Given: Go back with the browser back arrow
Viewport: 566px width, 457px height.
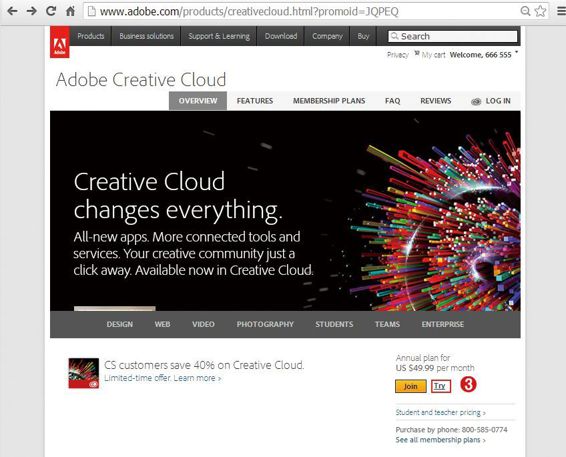Looking at the screenshot, I should [12, 11].
